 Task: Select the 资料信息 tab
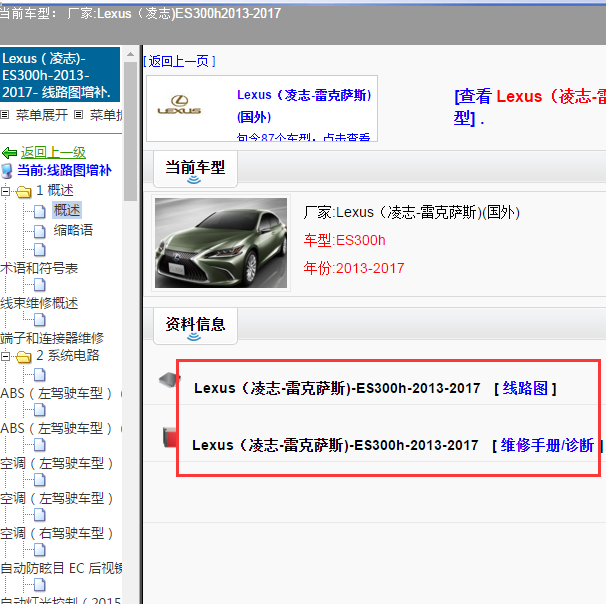point(196,325)
